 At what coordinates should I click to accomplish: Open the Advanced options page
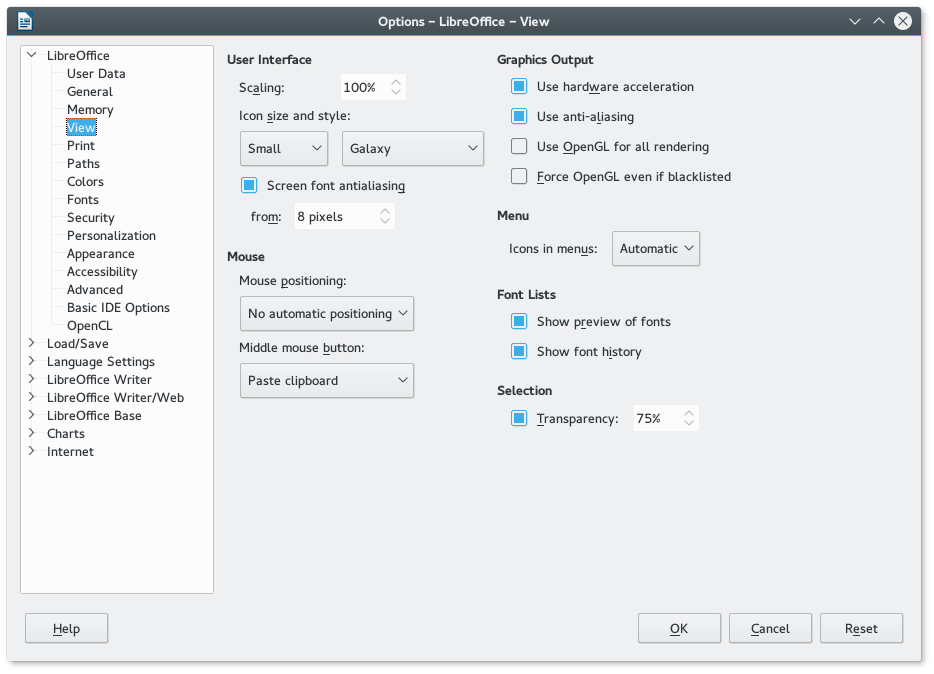(95, 289)
